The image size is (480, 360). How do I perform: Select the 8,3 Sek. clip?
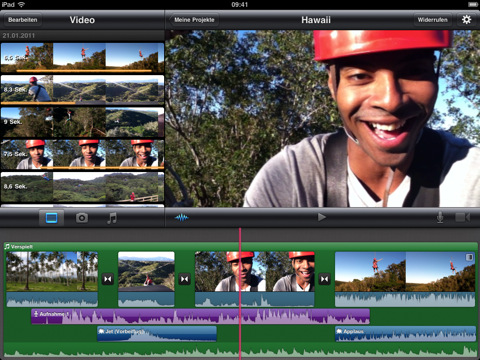pos(82,89)
